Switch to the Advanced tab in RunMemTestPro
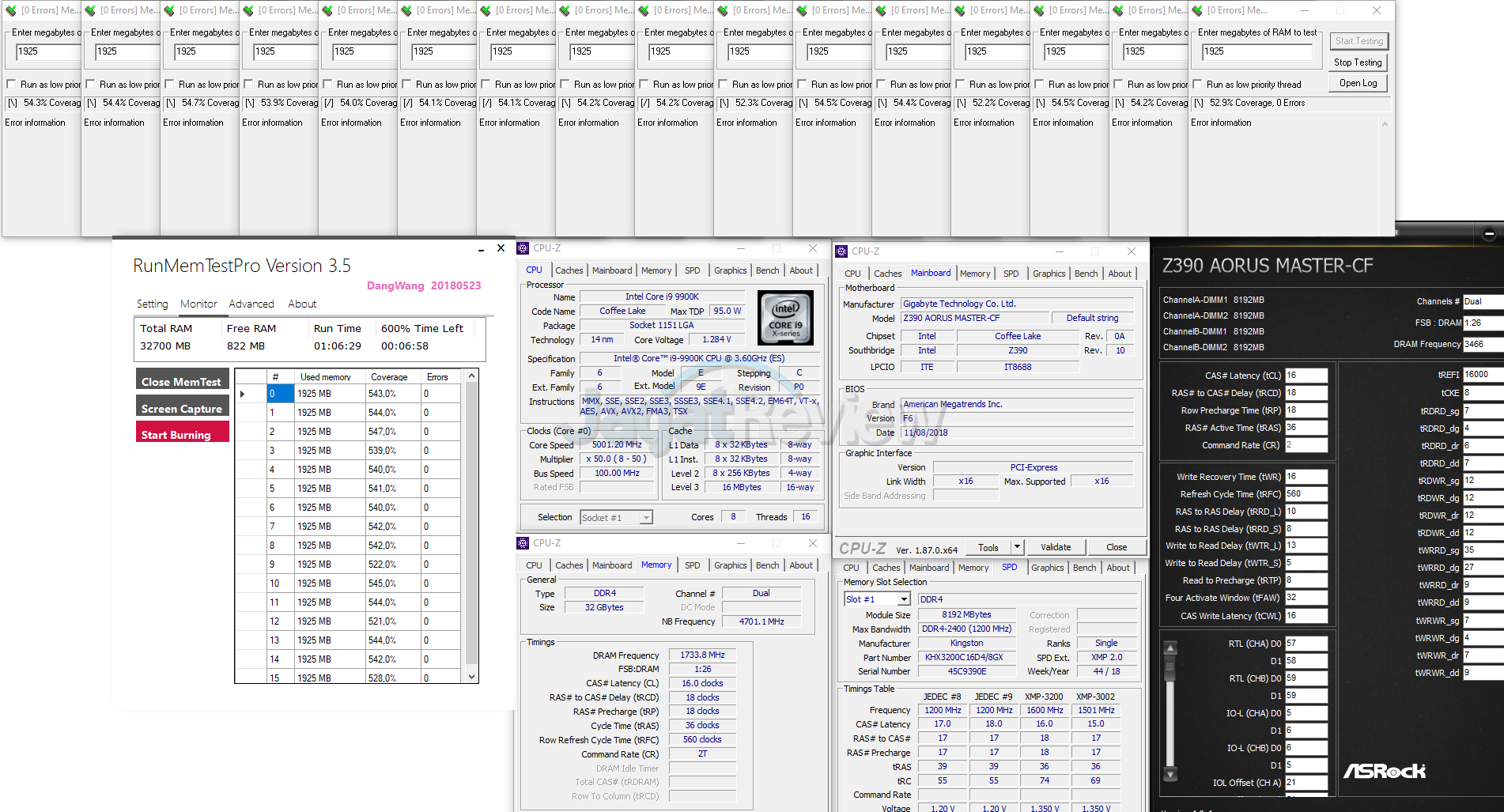The image size is (1504, 812). click(251, 304)
